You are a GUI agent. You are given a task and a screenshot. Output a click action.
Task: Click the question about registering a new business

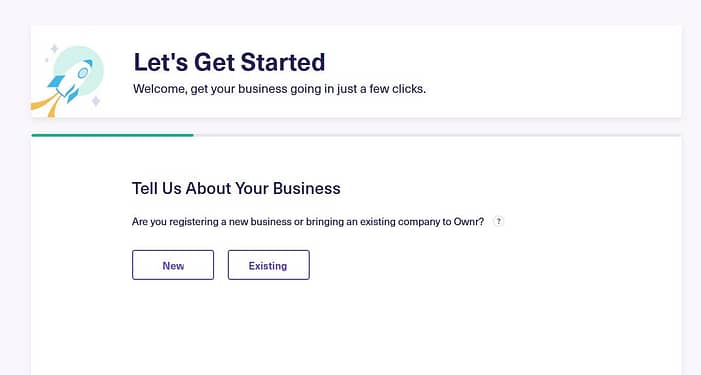[x=308, y=222]
